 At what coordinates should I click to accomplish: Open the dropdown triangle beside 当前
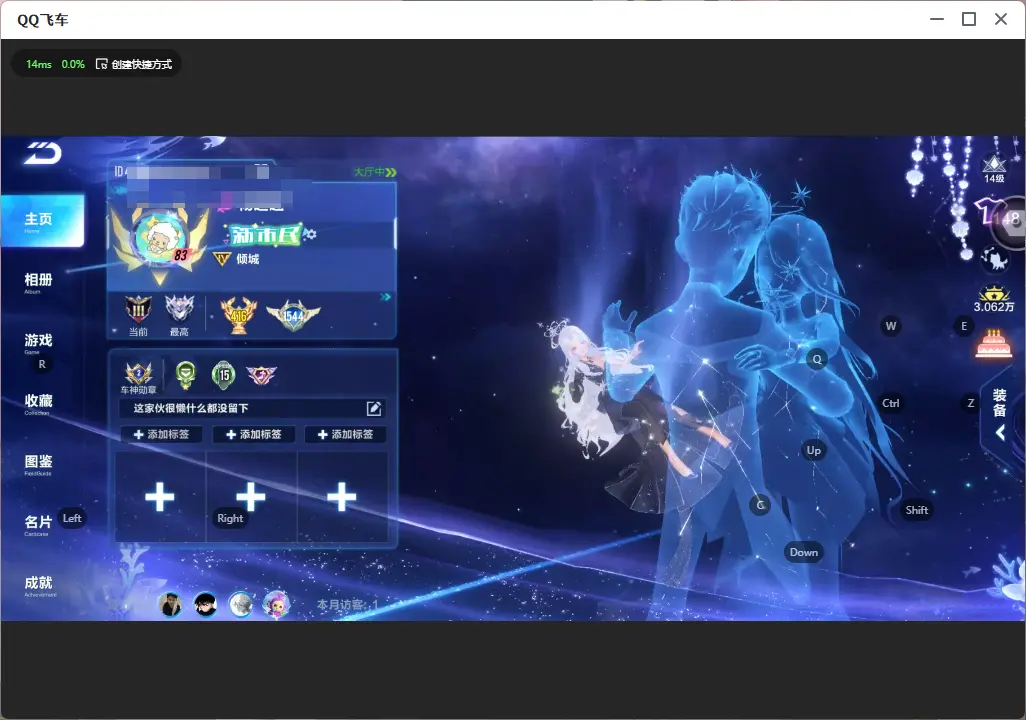click(115, 331)
